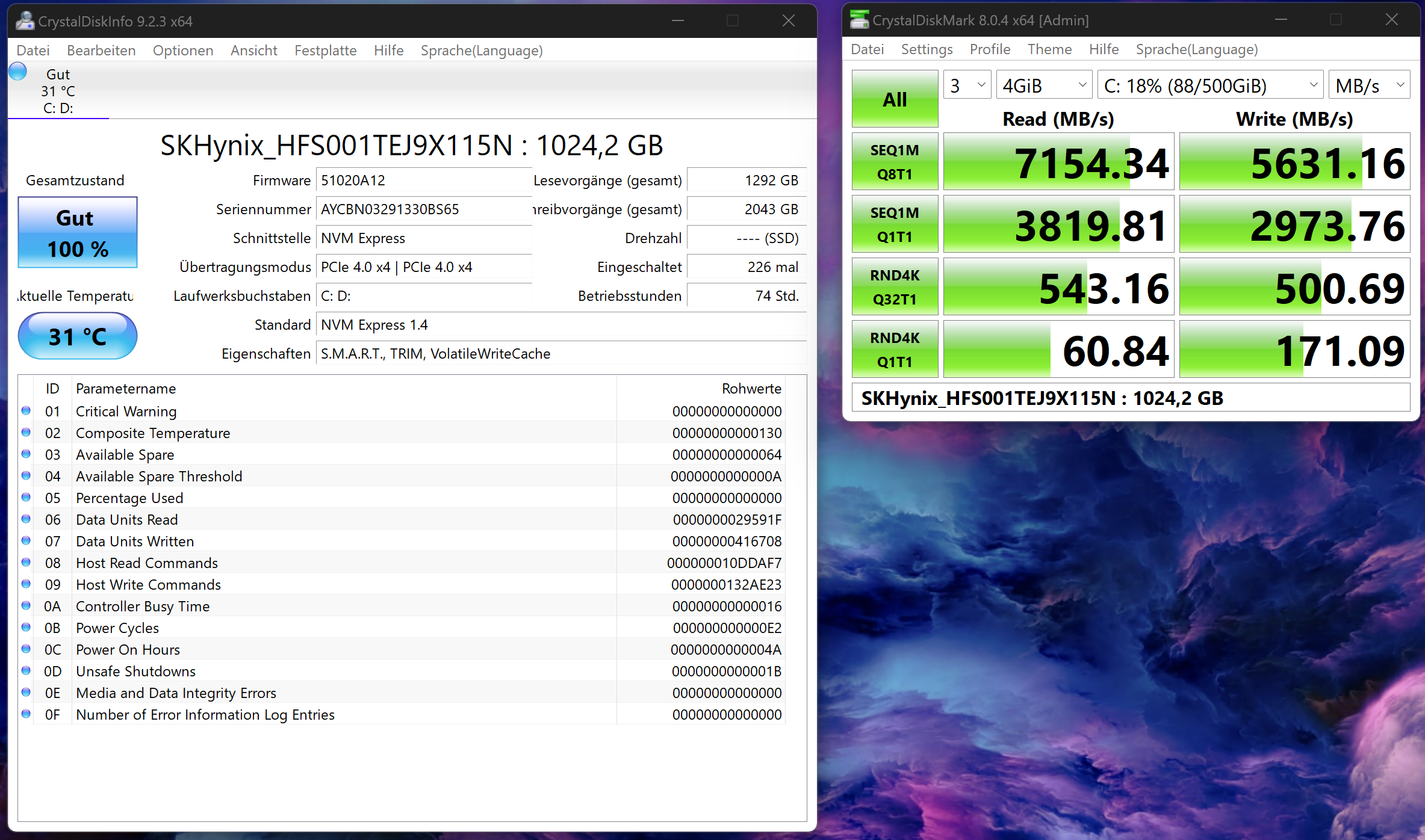Screen dimensions: 1425x840
Task: Expand unit dropdown showing MB/s
Action: (1370, 85)
